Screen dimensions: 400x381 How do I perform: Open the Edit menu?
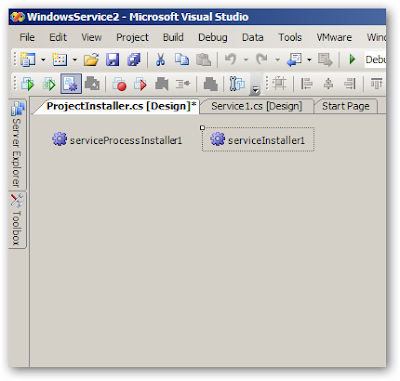58,37
